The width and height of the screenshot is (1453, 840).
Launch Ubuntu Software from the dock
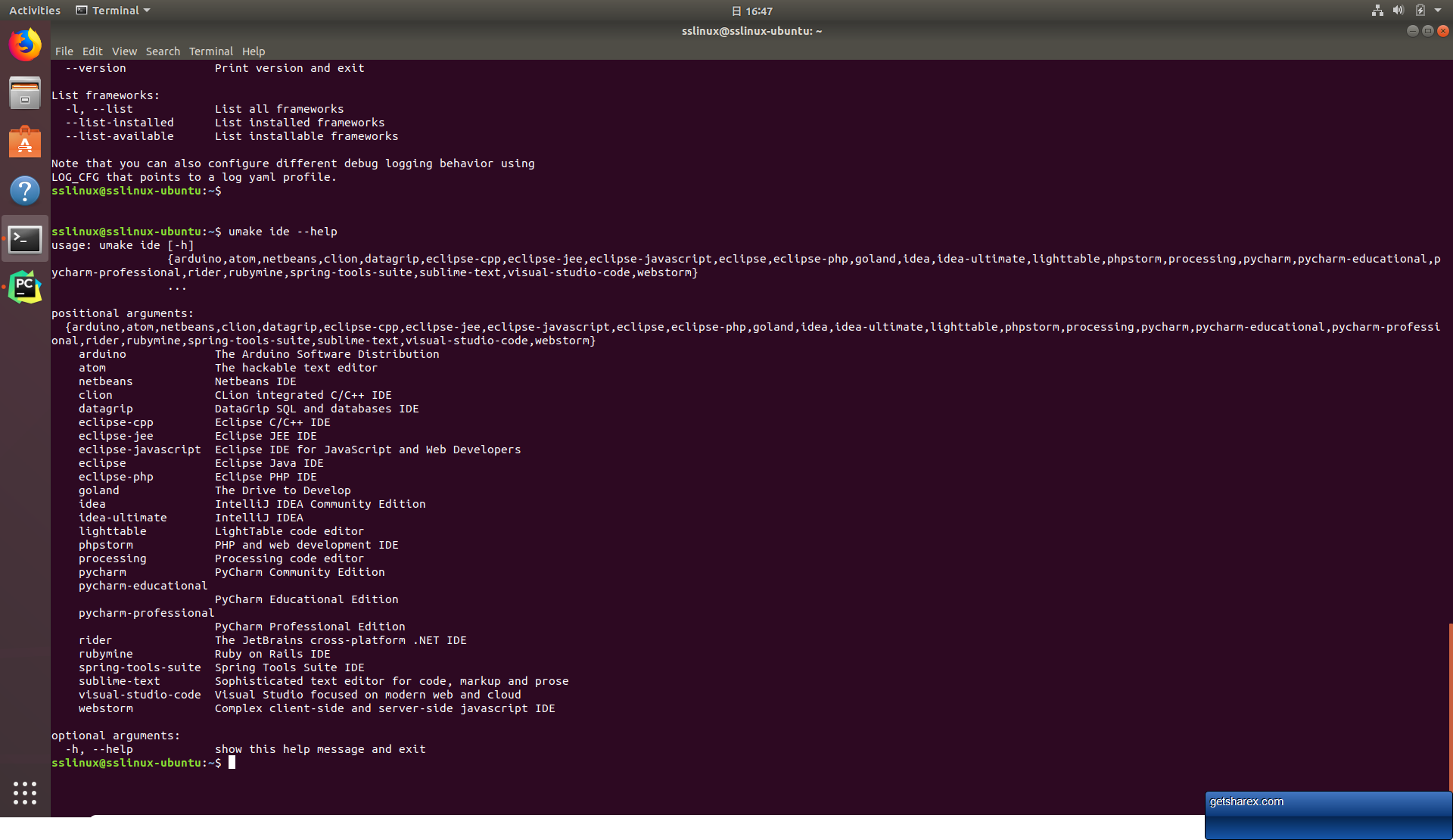point(25,142)
